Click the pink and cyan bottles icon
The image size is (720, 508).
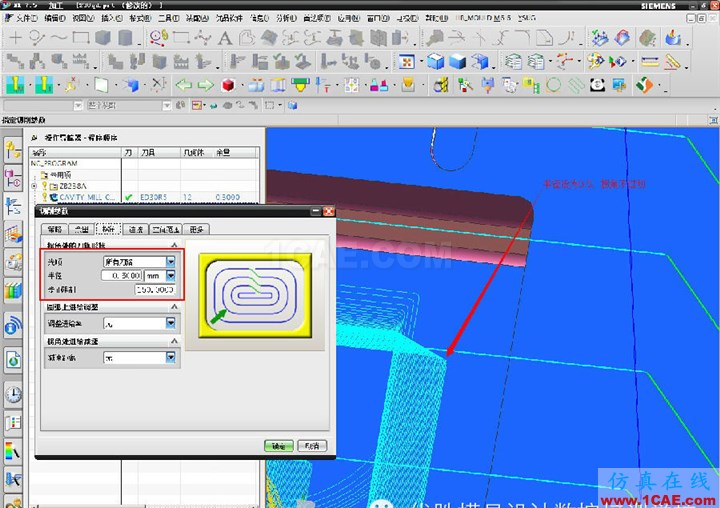coord(379,85)
